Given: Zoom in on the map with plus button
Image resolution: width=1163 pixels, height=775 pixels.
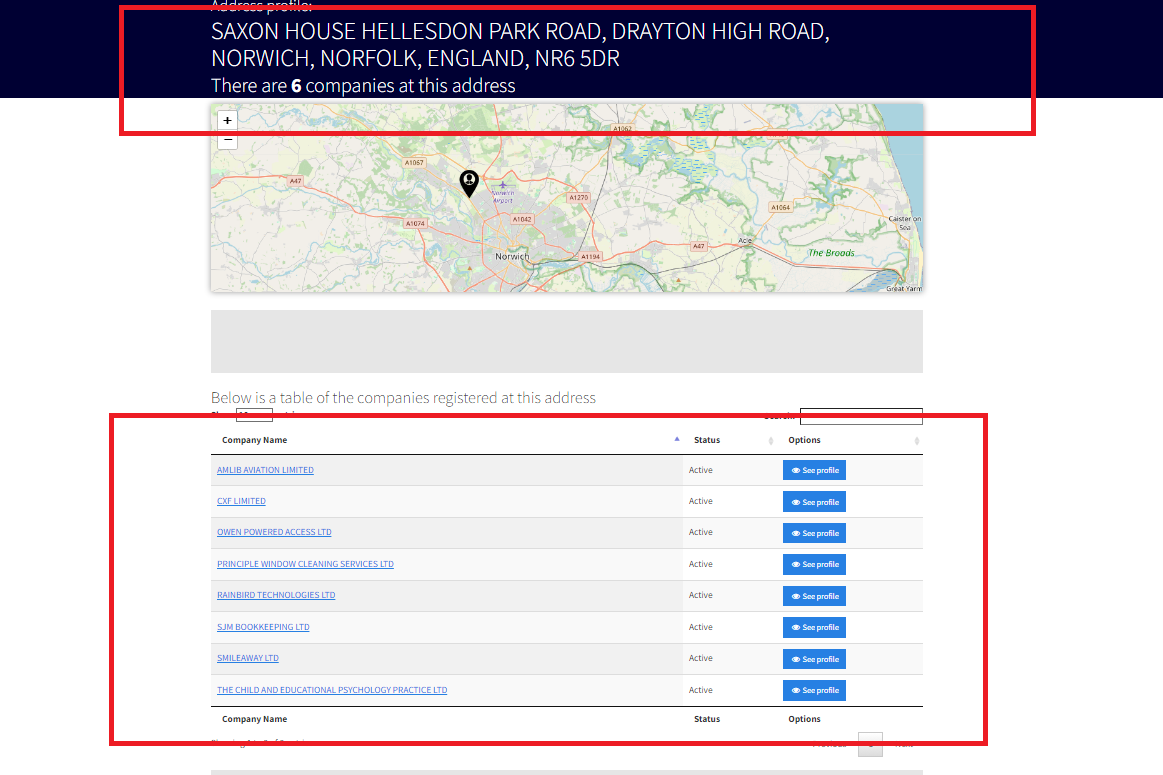Looking at the screenshot, I should coord(227,120).
